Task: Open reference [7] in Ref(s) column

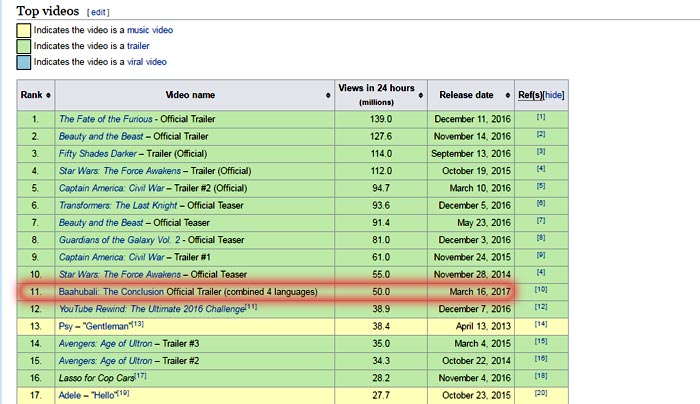Action: coord(541,221)
